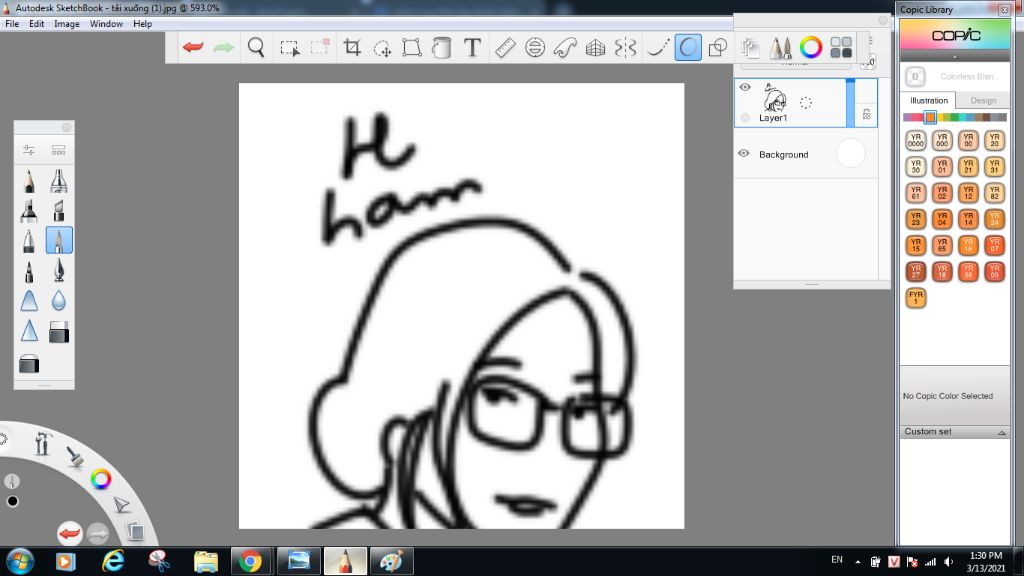
Task: Pick Copic color YR 27
Action: (916, 271)
